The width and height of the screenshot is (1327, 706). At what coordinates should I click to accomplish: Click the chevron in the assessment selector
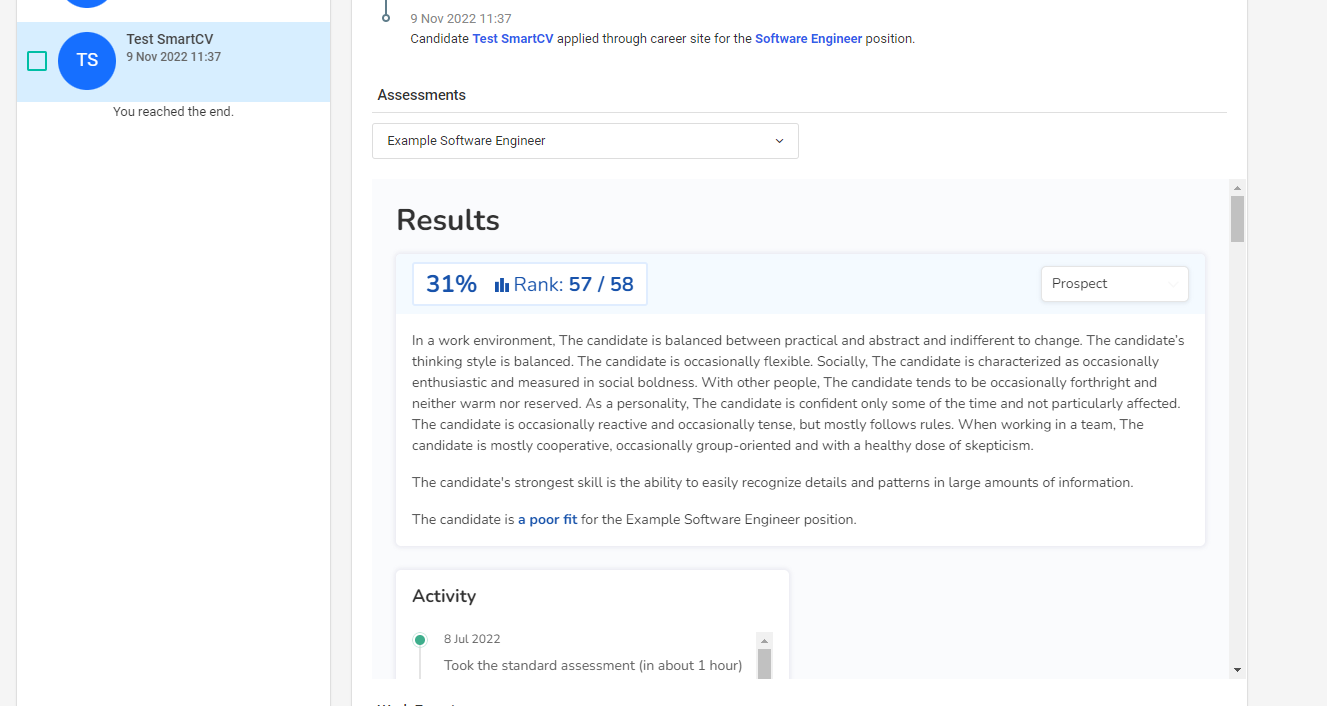(779, 141)
